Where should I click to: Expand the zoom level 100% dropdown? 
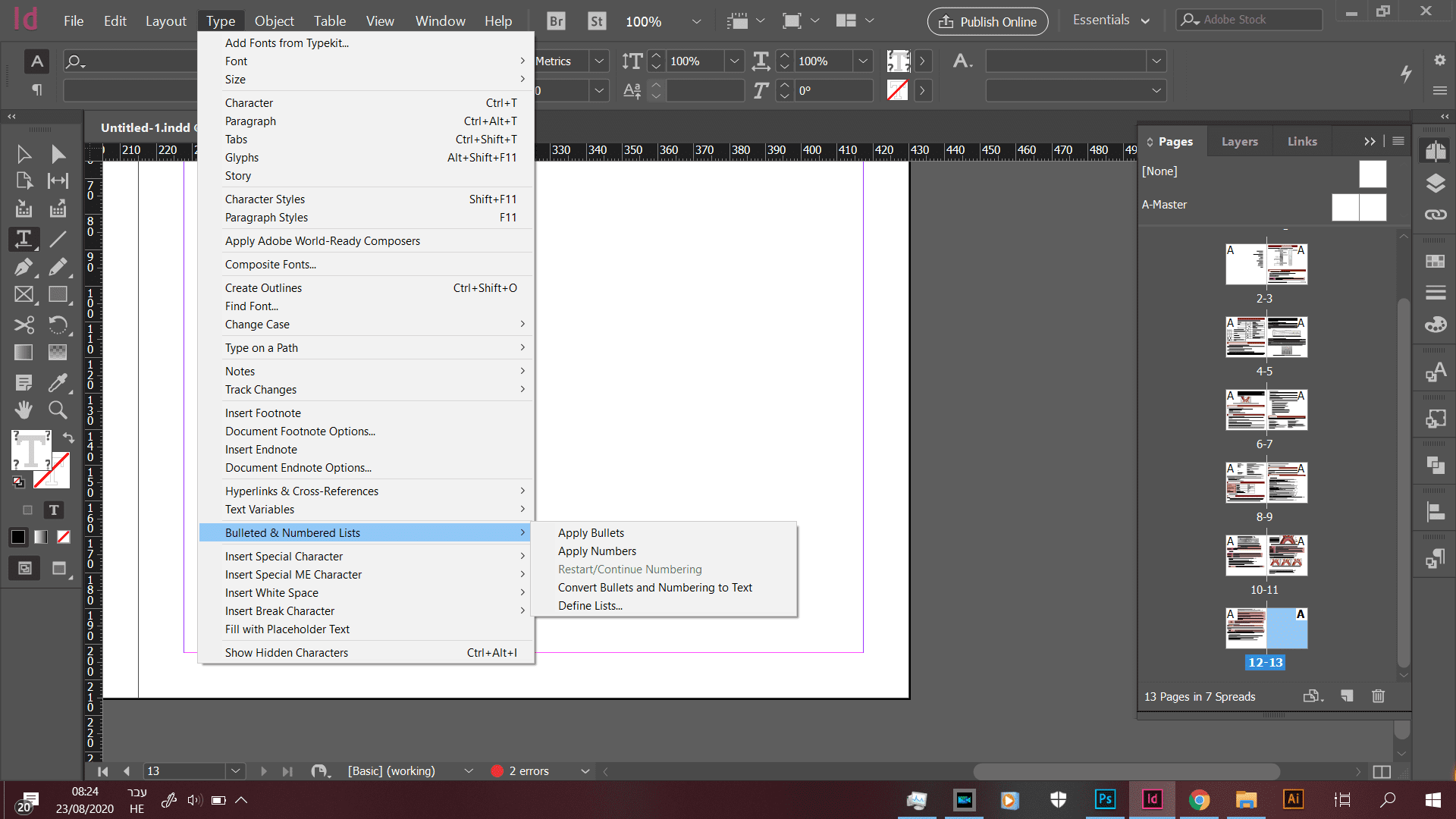pos(696,21)
